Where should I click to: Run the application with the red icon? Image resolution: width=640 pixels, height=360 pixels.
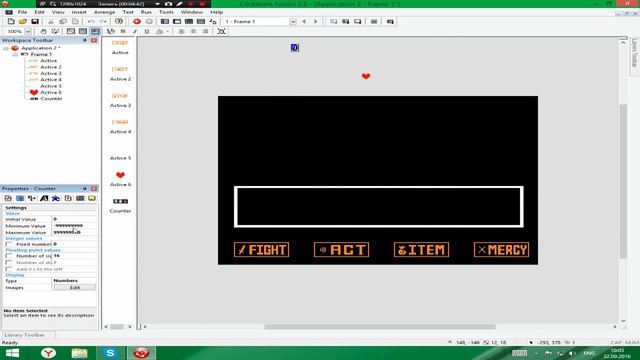(137, 22)
